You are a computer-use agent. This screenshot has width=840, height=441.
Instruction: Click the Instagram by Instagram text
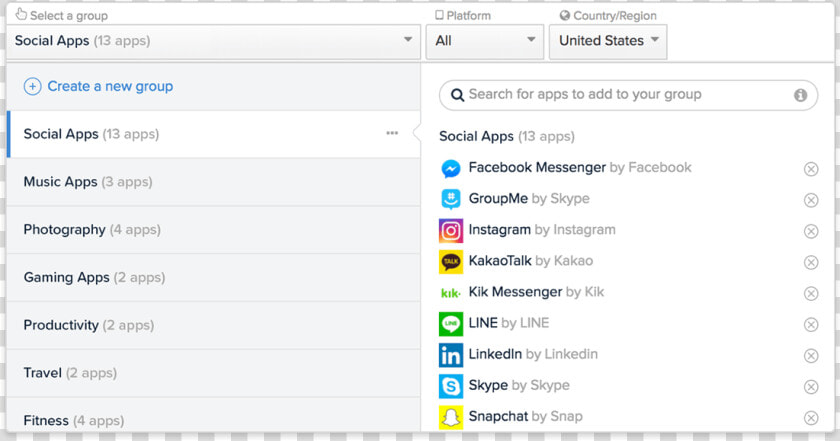(x=542, y=230)
